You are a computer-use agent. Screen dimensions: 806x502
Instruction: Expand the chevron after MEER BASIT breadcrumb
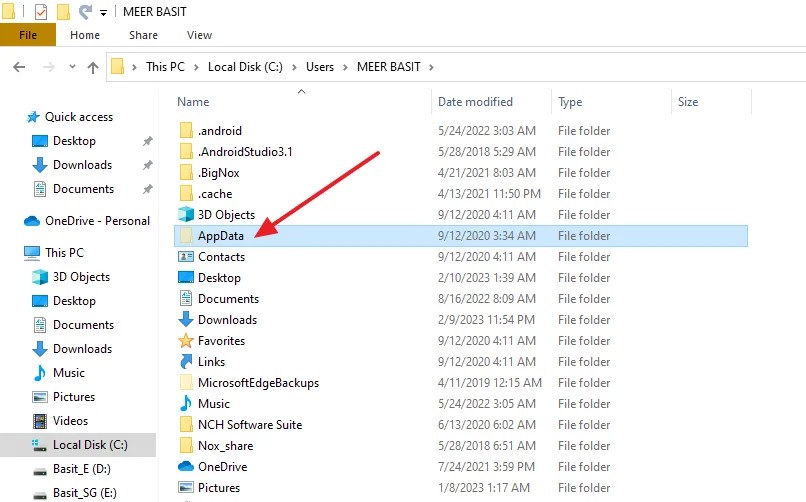[x=431, y=67]
